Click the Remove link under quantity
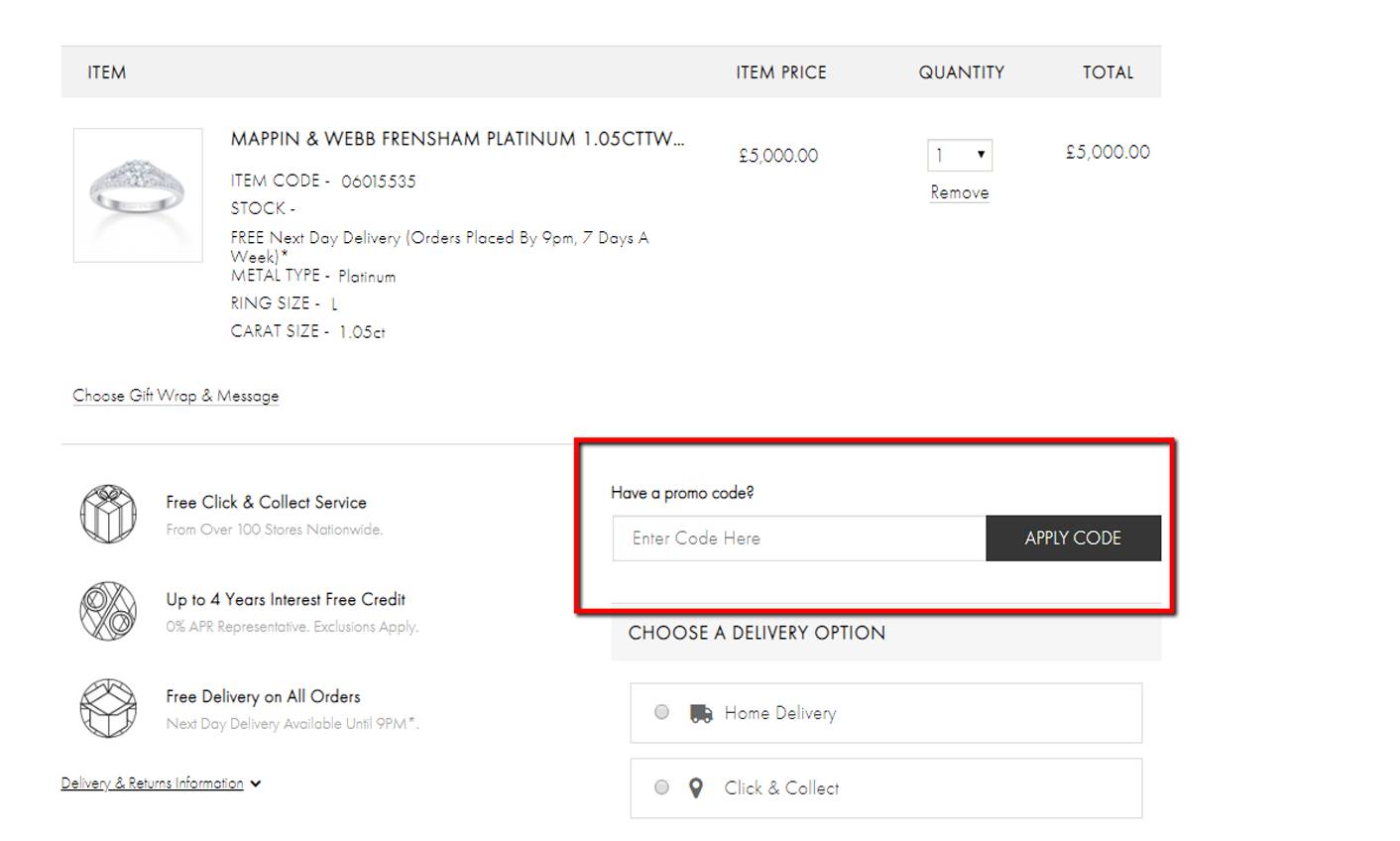Screen dimensions: 1400x841 [x=958, y=191]
